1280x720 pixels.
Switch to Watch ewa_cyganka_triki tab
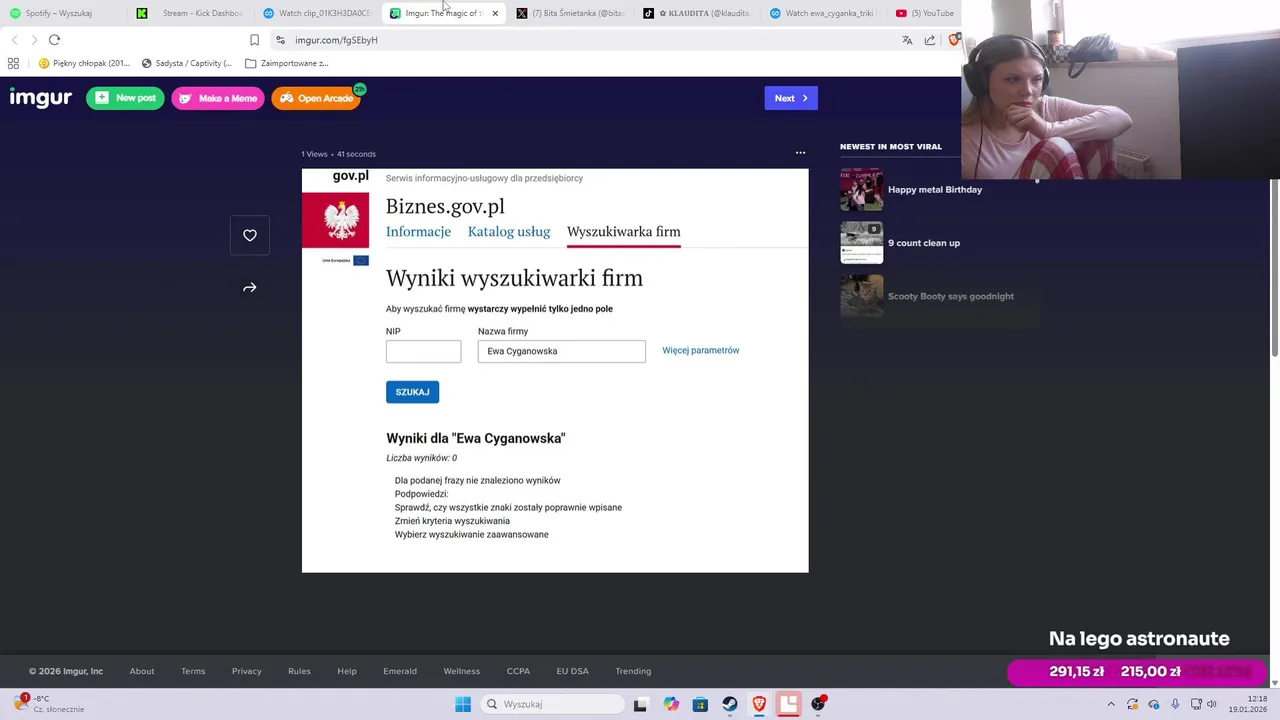click(x=824, y=13)
